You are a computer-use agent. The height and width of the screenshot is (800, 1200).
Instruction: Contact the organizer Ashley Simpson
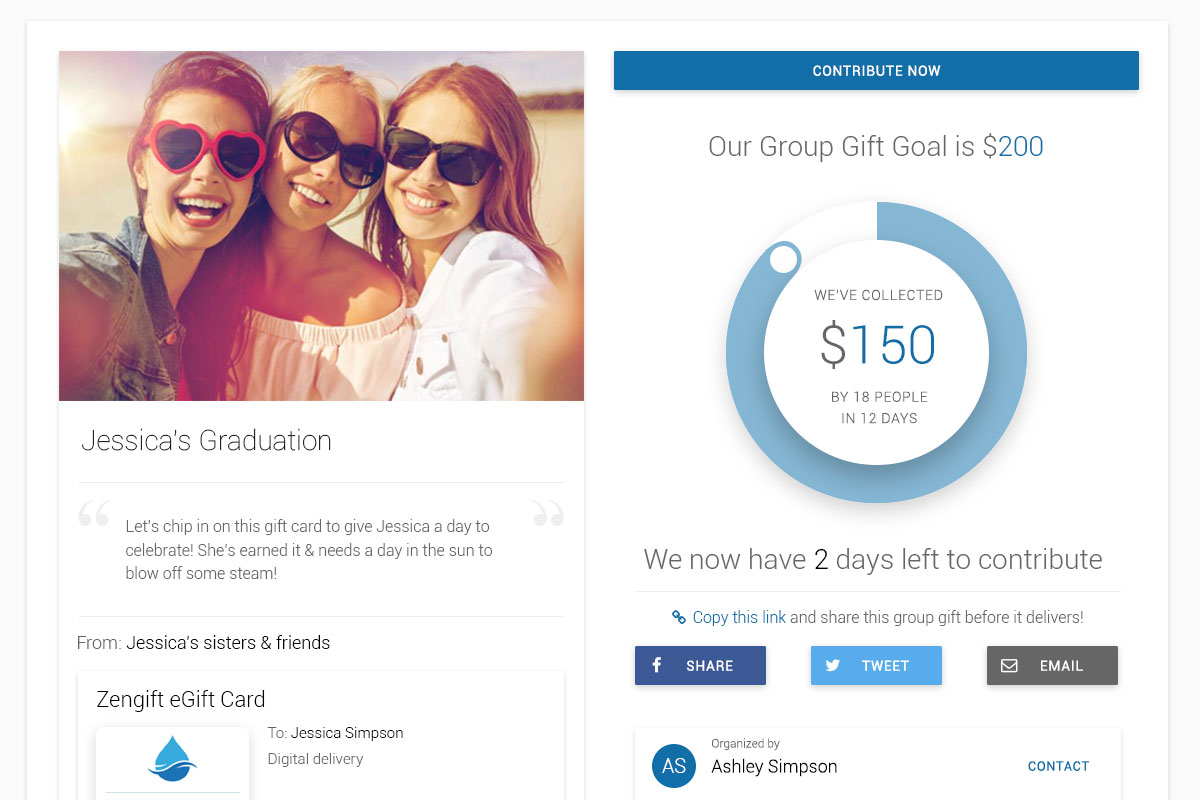[1058, 766]
